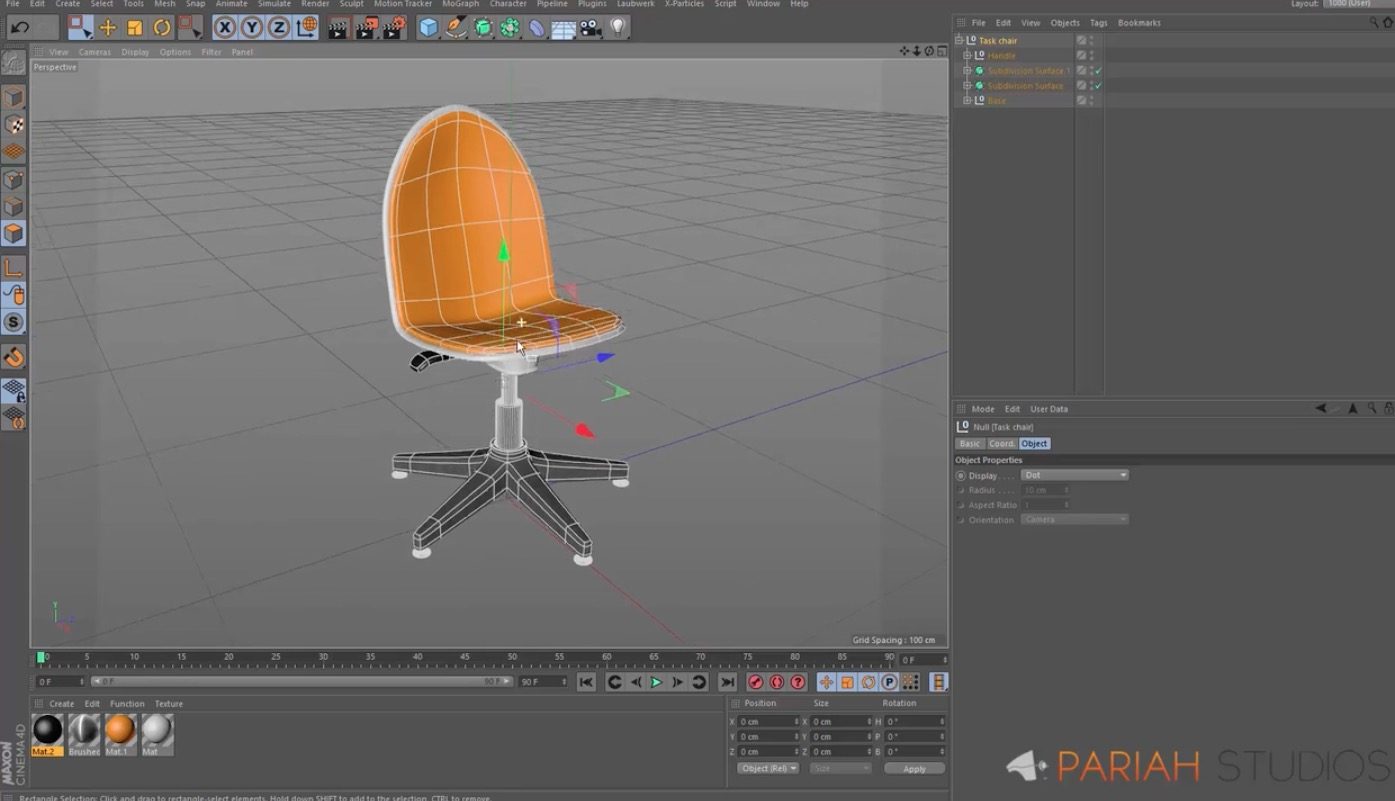Step to the next frame
Viewport: 1395px width, 801px height.
677,682
